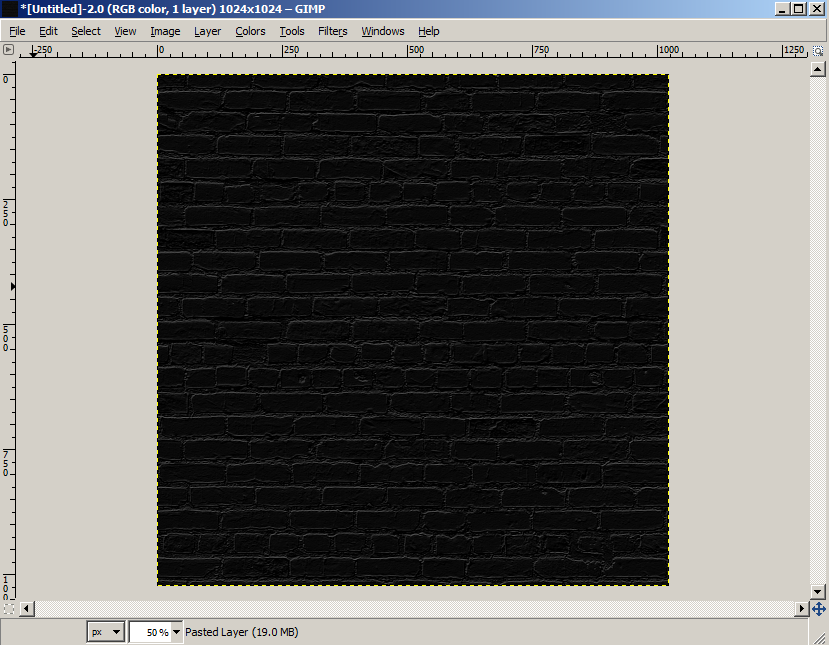Click the image menu arrow button at ruler corner
The height and width of the screenshot is (645, 829).
(8, 50)
